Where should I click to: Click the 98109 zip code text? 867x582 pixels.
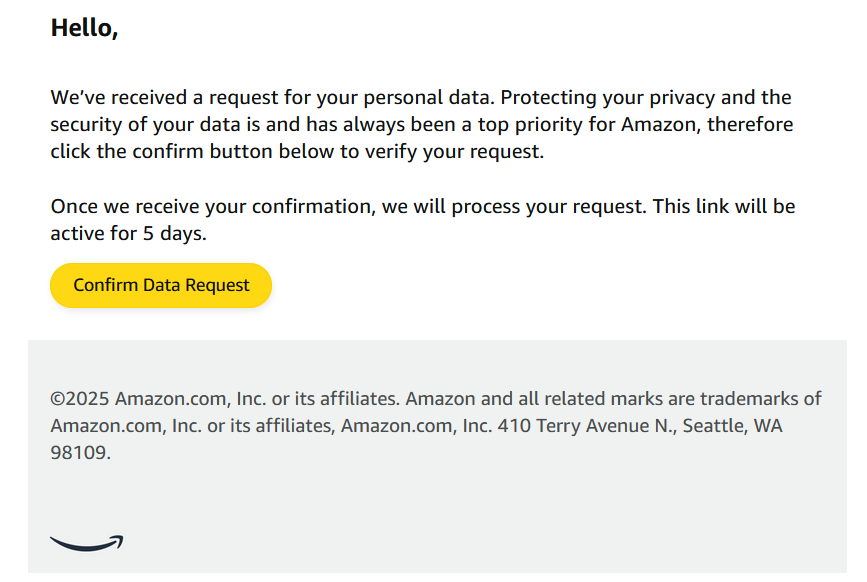(80, 452)
